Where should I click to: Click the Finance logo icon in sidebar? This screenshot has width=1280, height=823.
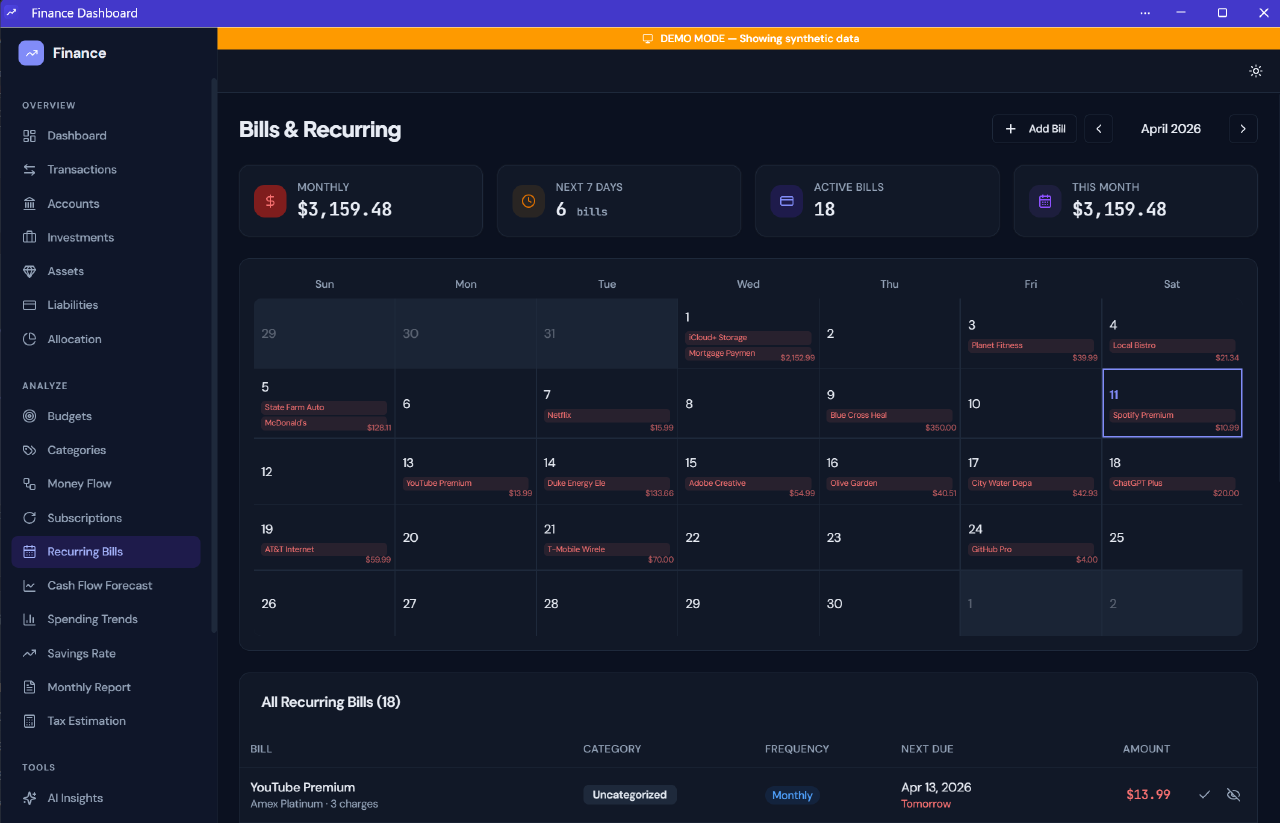[x=31, y=53]
